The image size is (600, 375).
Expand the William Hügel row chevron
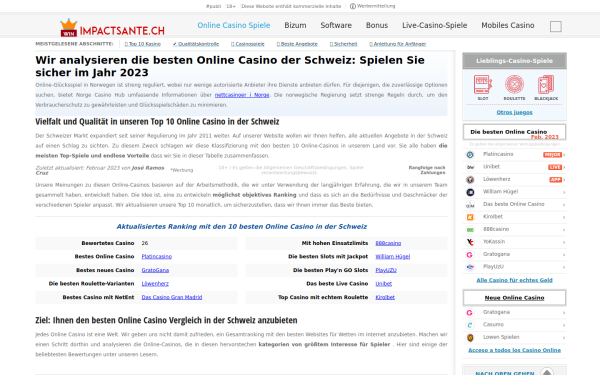(564, 192)
